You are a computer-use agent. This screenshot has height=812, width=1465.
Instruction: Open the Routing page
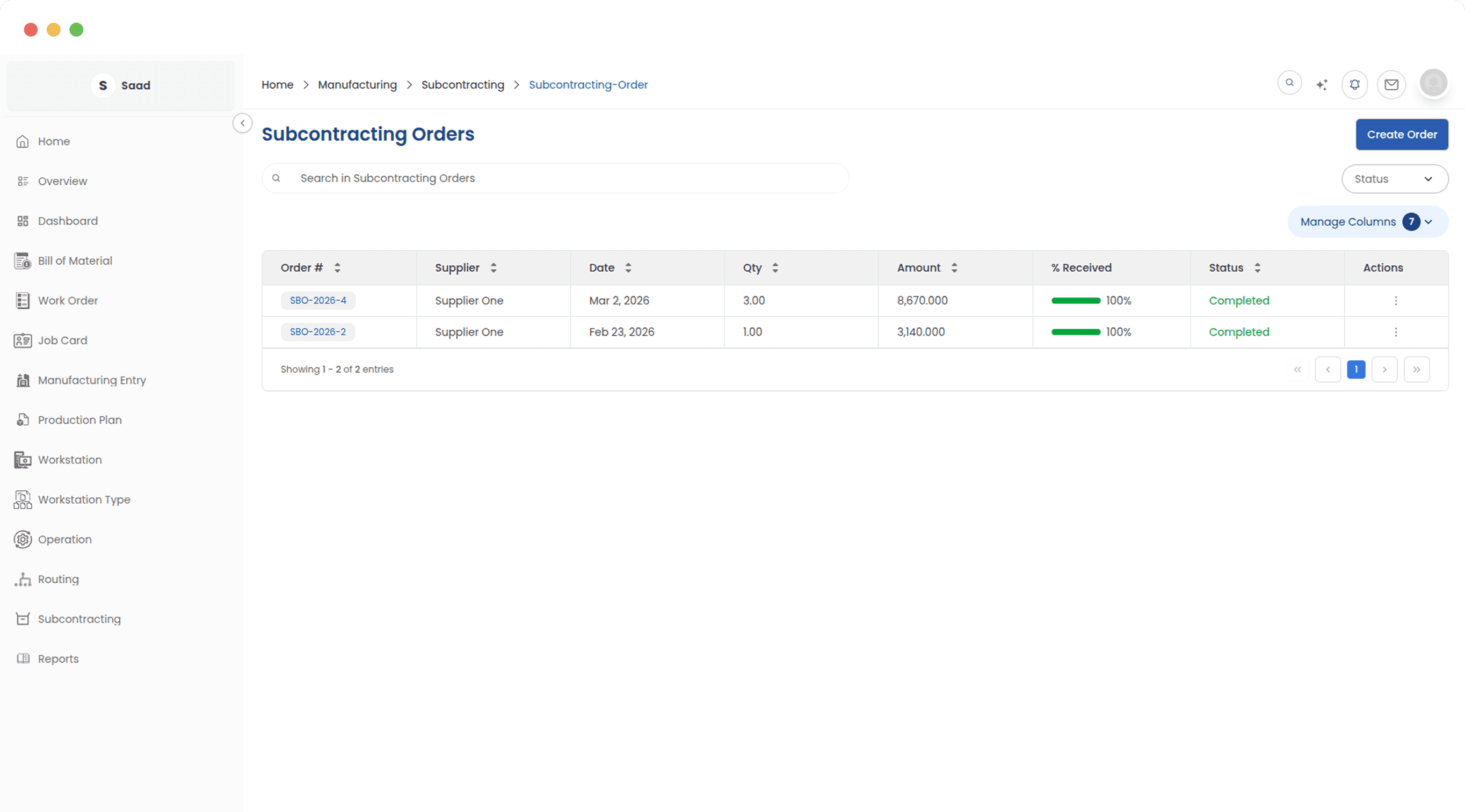coord(59,579)
